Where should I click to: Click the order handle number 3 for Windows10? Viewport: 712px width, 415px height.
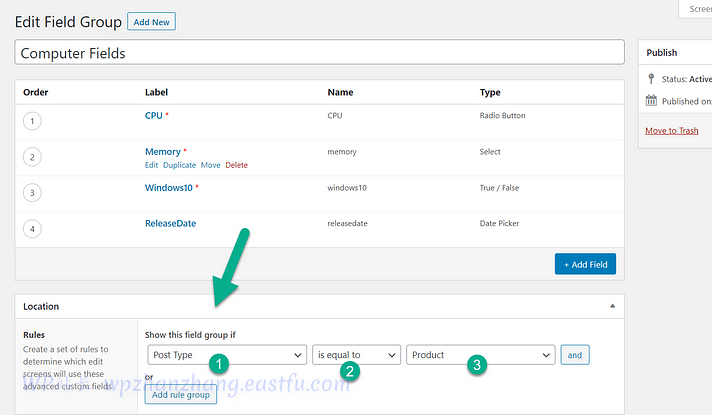(x=33, y=193)
